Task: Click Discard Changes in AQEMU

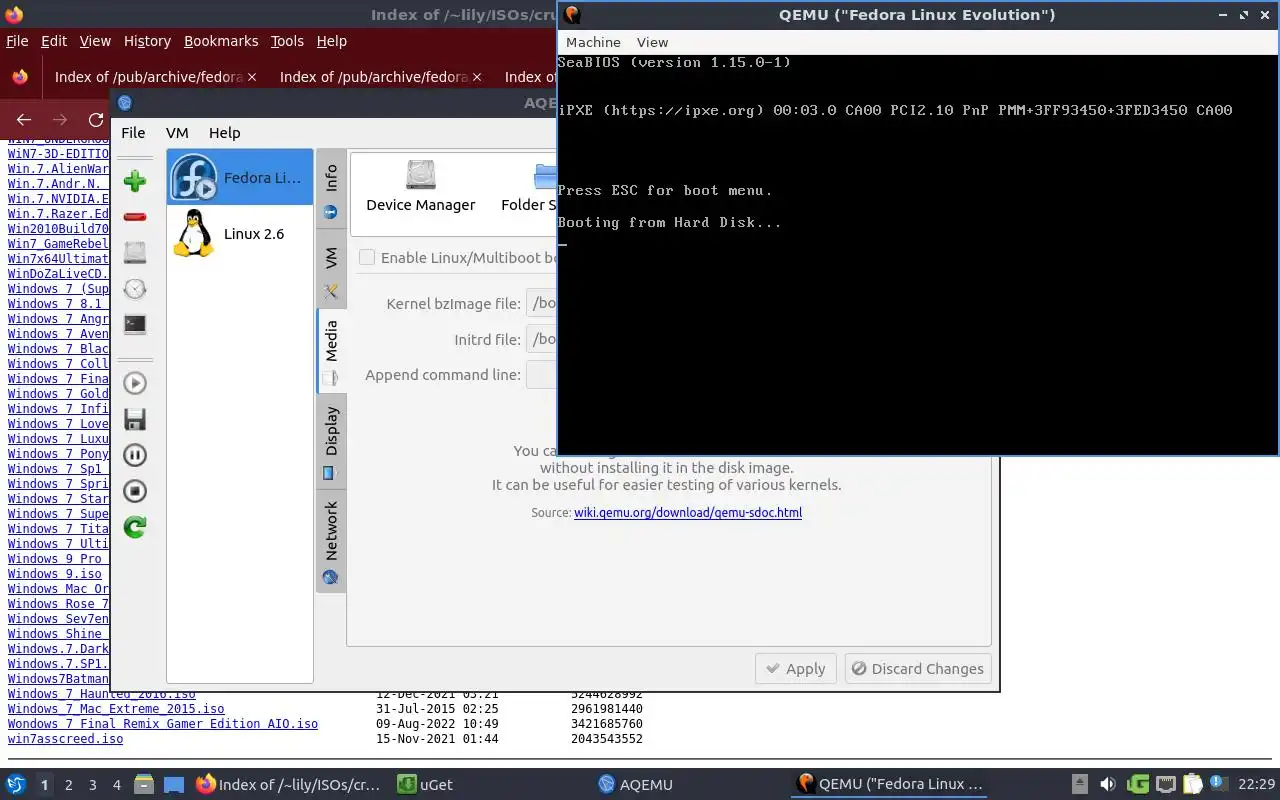Action: pos(918,669)
